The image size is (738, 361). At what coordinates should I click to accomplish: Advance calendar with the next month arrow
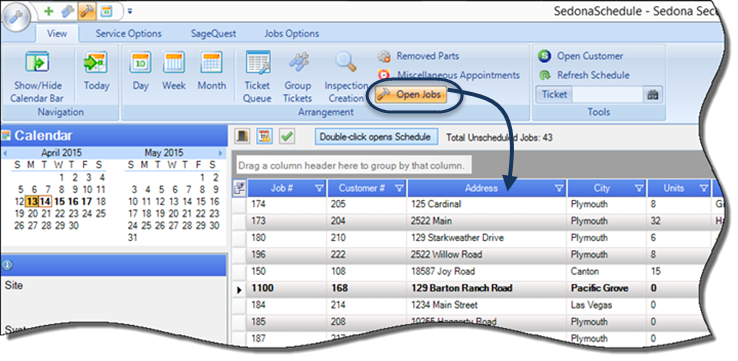[220, 153]
